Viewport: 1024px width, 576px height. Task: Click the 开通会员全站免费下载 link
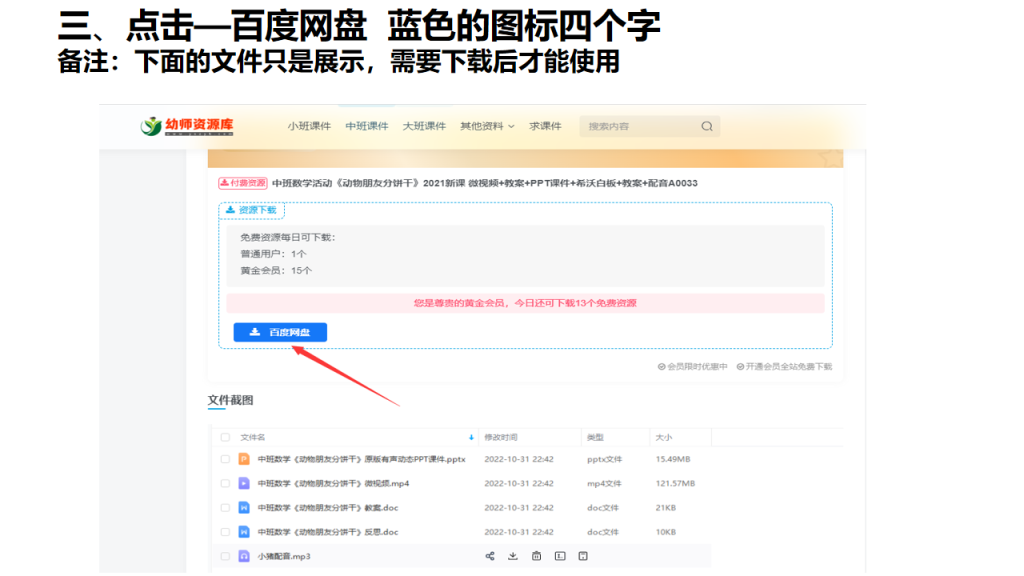(x=789, y=367)
